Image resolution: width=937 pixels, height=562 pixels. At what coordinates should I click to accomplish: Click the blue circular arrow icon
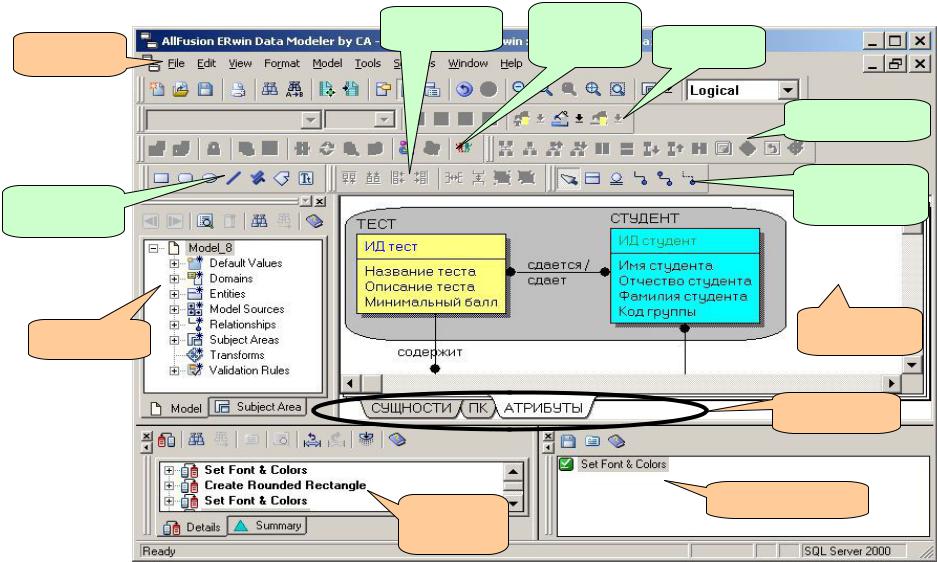pyautogui.click(x=464, y=89)
